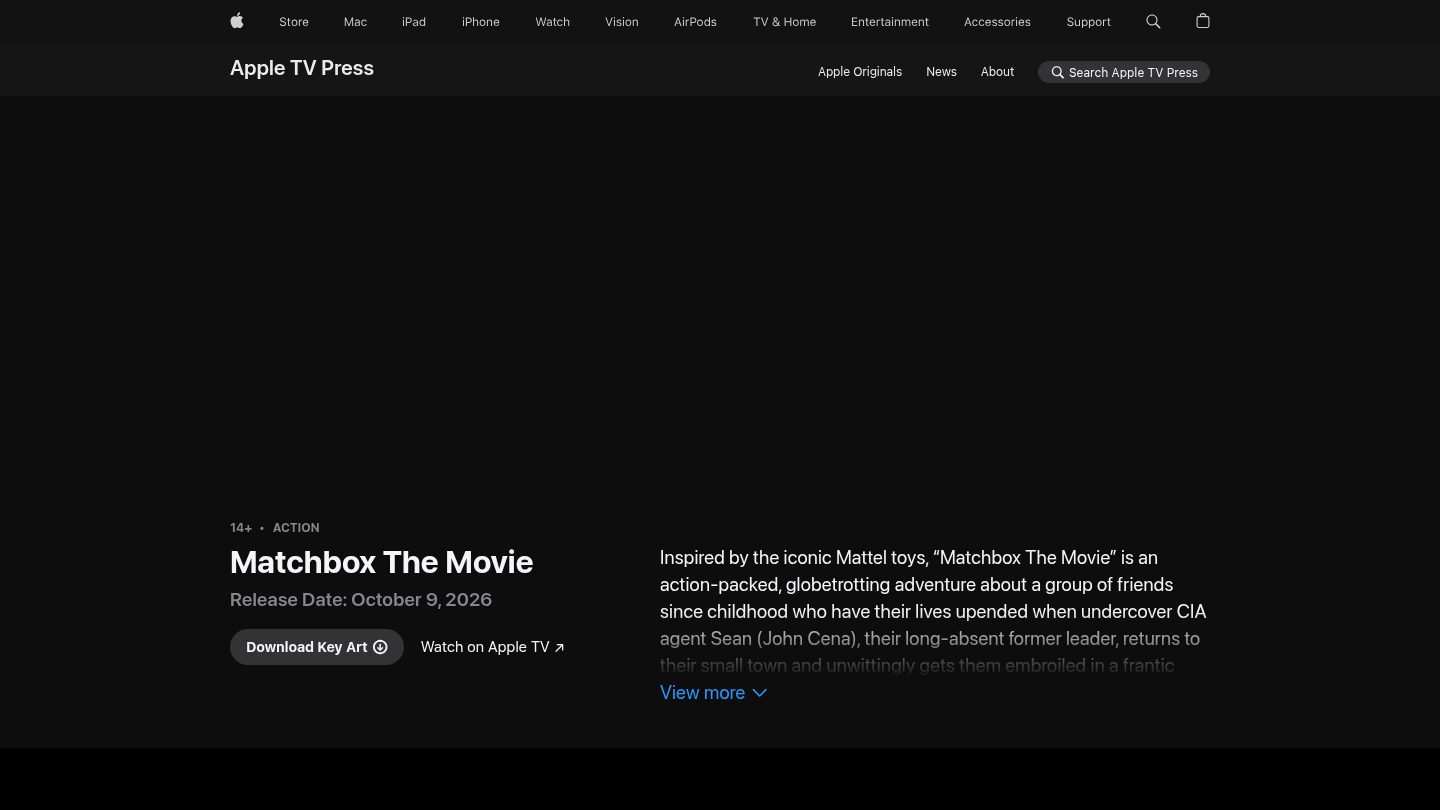
Task: Click the 14+ rating label
Action: 241,528
